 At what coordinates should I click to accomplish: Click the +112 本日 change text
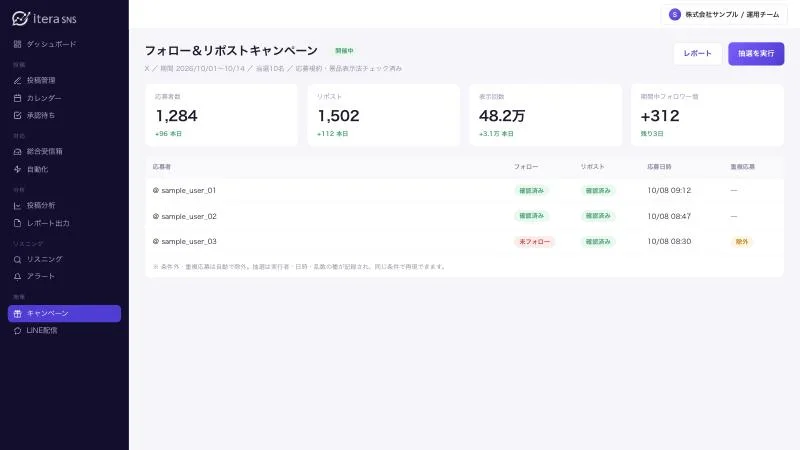(x=332, y=134)
